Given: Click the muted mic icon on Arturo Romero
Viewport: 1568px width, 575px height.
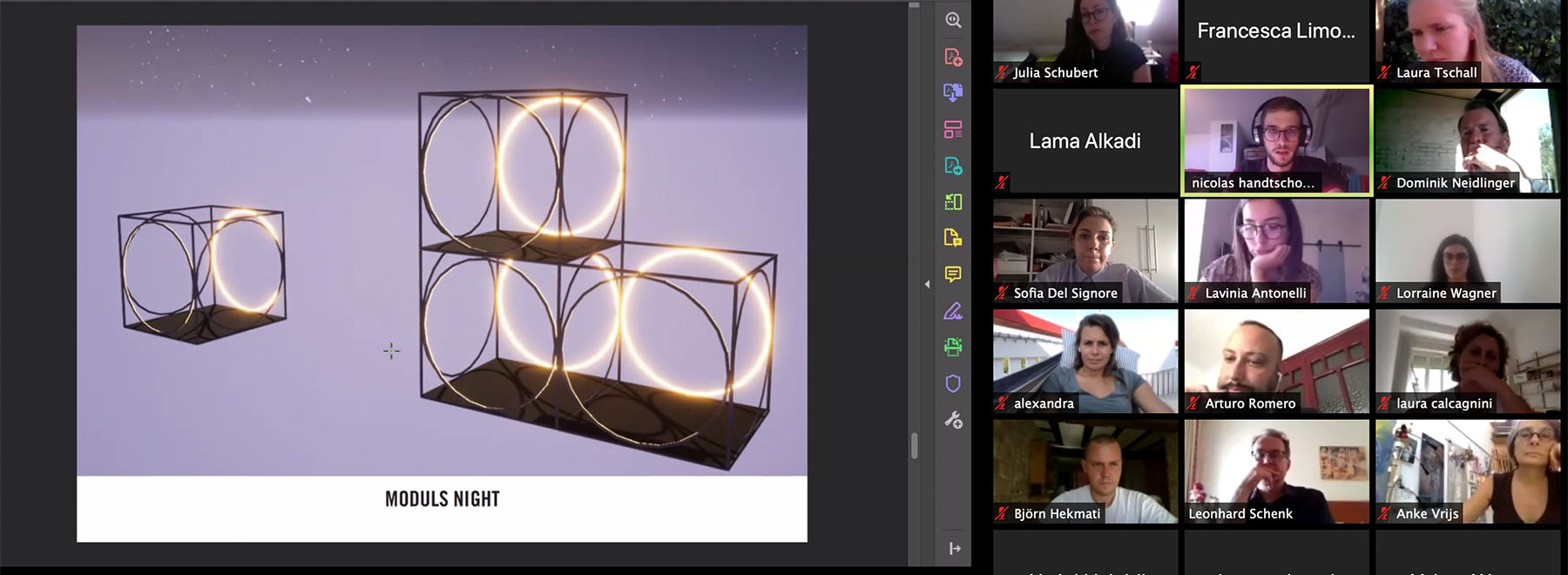Looking at the screenshot, I should click(1193, 403).
